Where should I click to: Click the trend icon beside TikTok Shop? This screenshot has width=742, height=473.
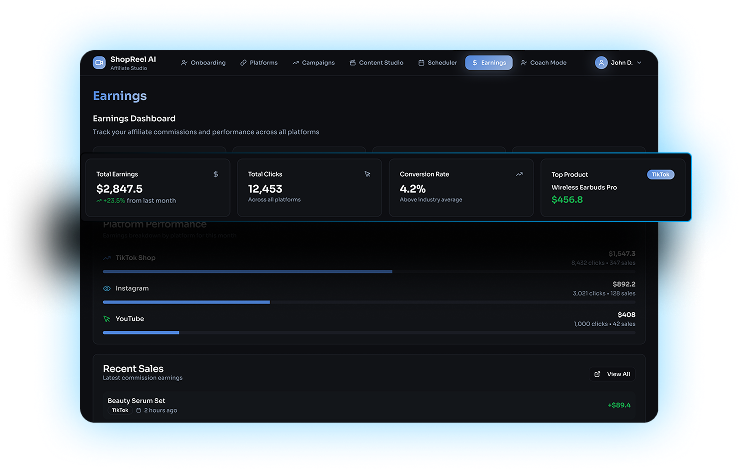coord(107,258)
